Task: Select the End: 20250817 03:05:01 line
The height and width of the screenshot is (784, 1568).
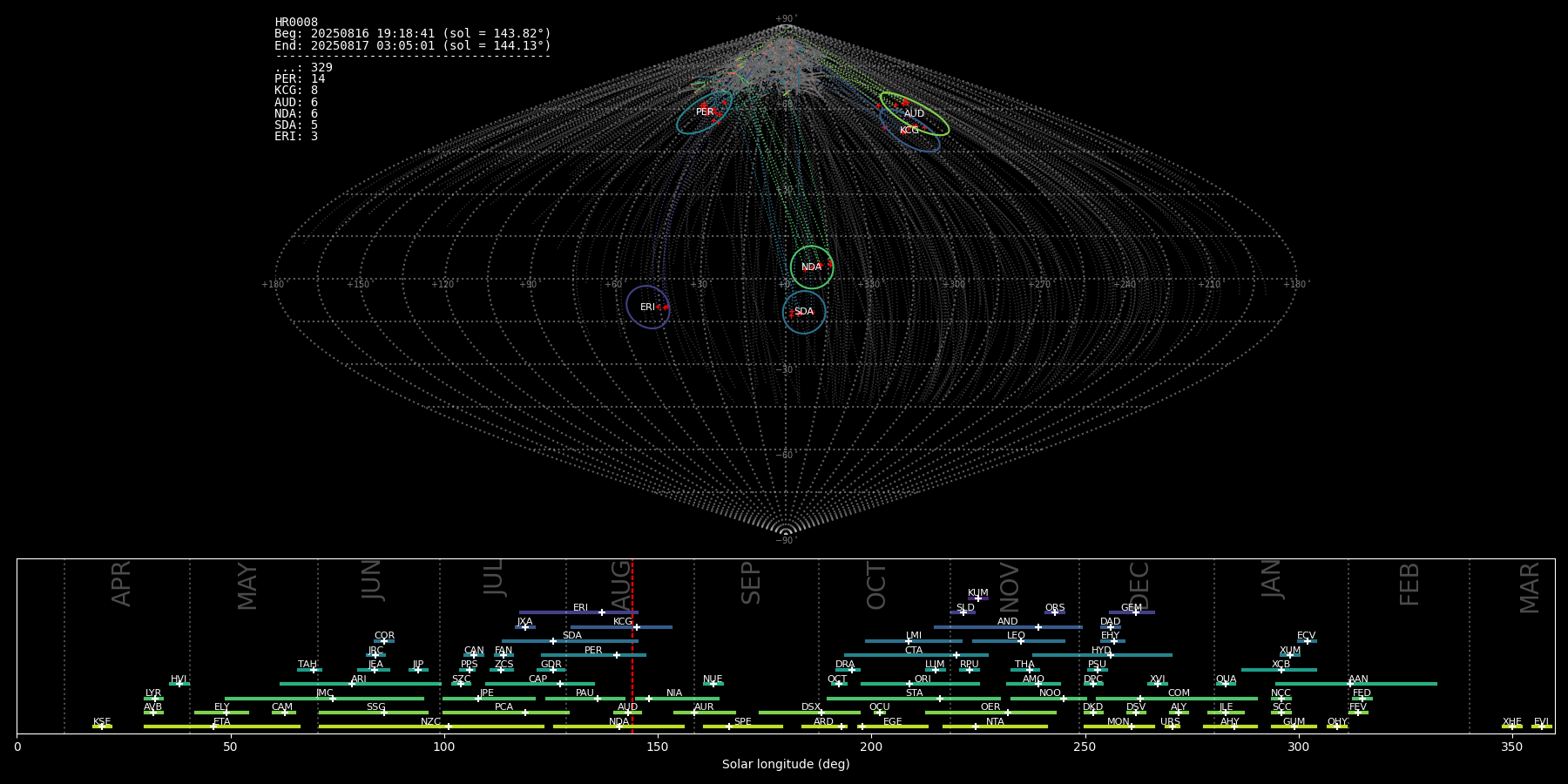Action: (x=413, y=45)
